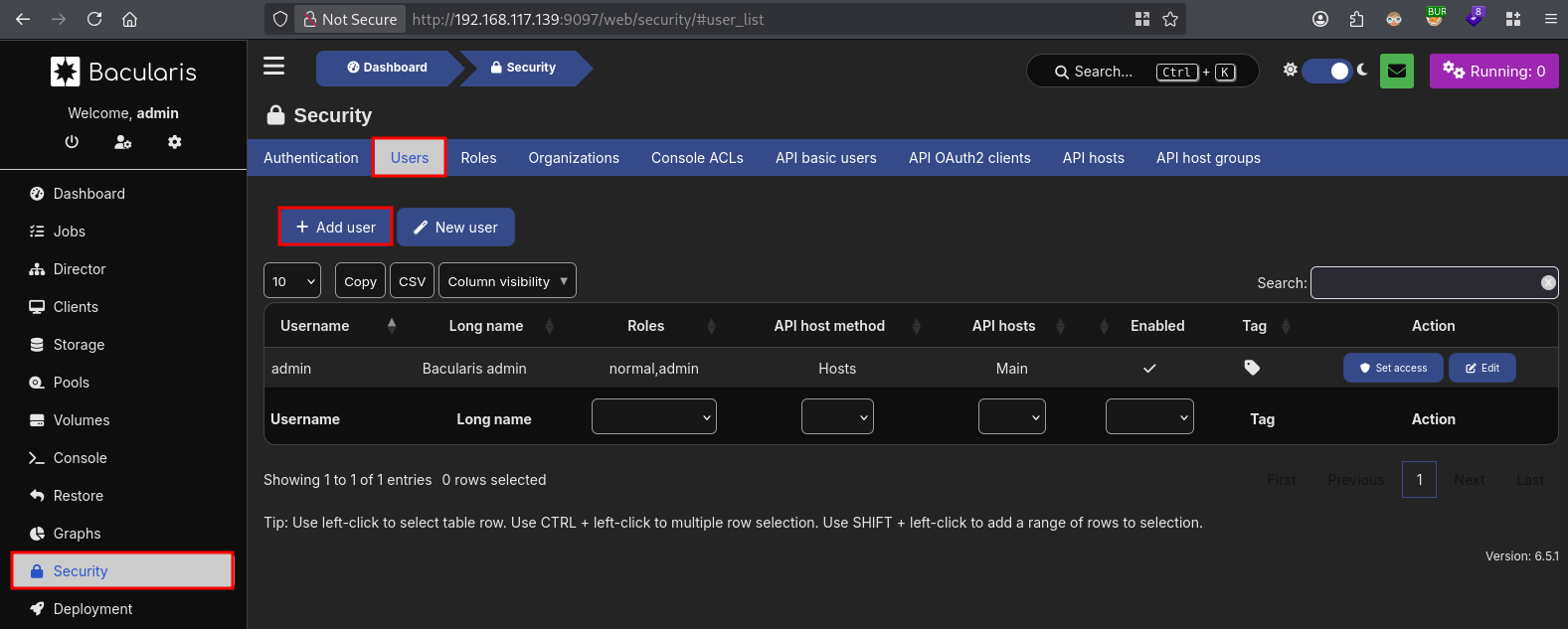Open the user-settings icon beside power icon
The height and width of the screenshot is (629, 1568).
click(x=123, y=142)
